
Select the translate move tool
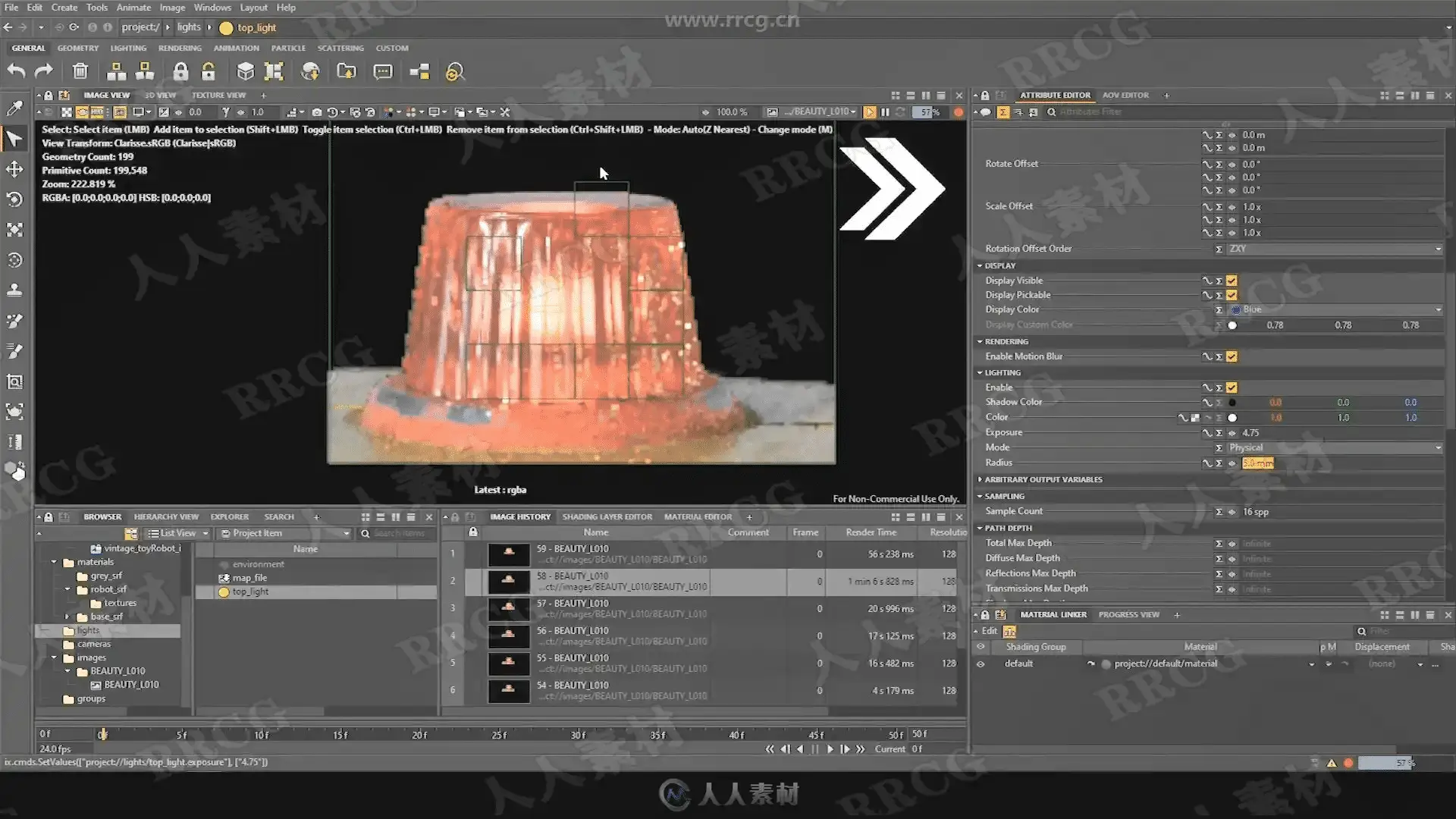coord(14,169)
